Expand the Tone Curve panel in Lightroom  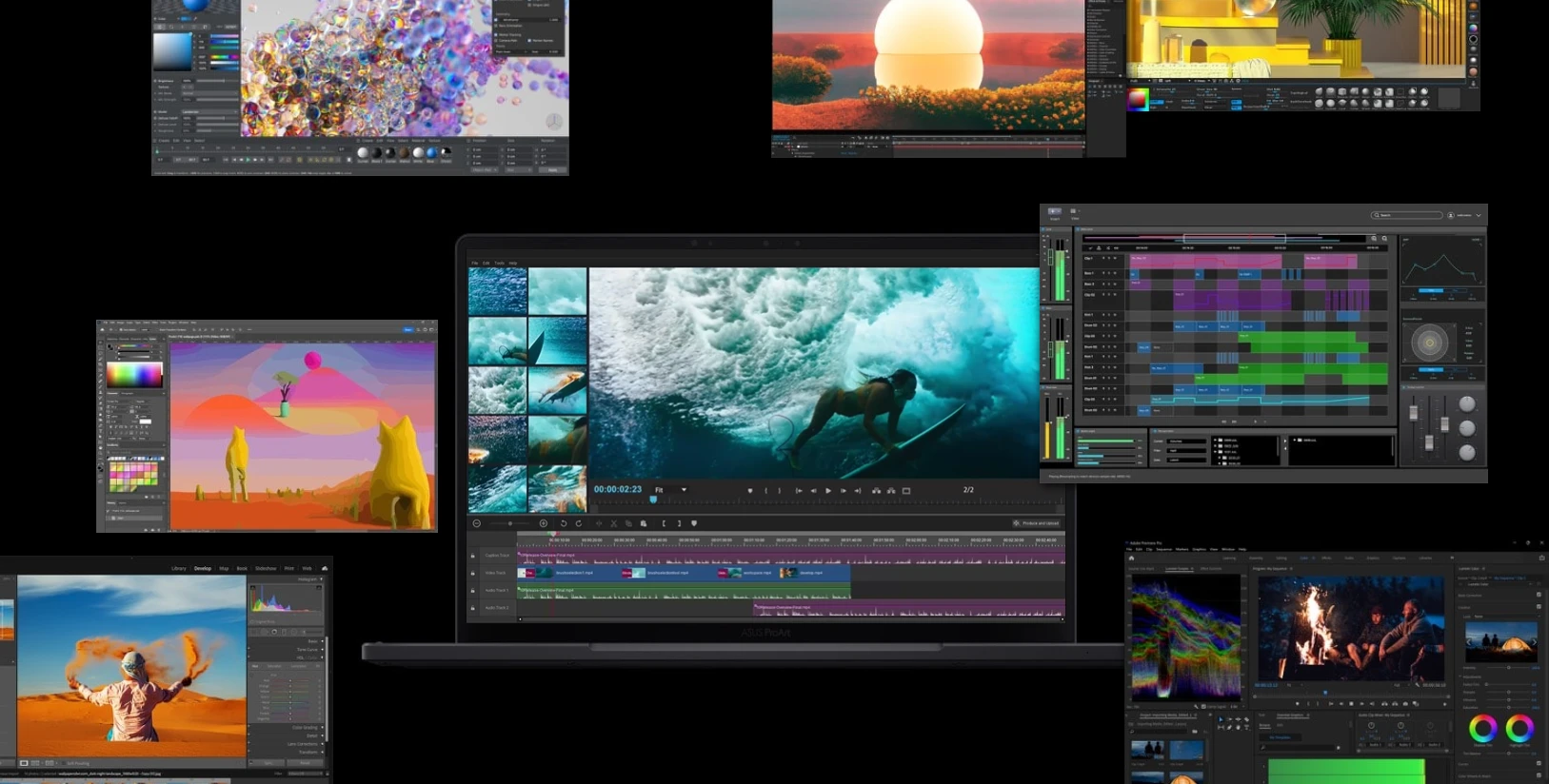coord(307,649)
